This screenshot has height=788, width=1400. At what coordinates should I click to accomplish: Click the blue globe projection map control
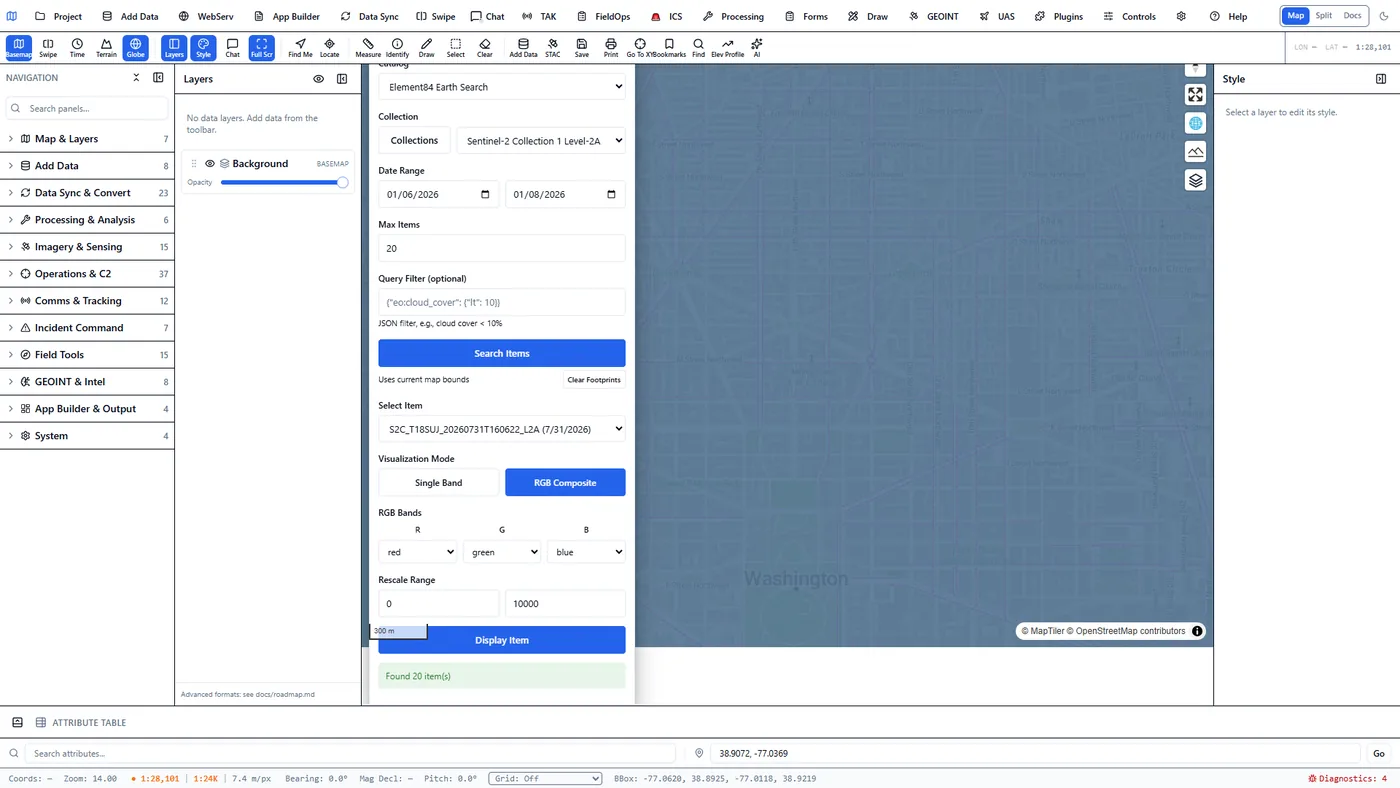coord(1195,123)
